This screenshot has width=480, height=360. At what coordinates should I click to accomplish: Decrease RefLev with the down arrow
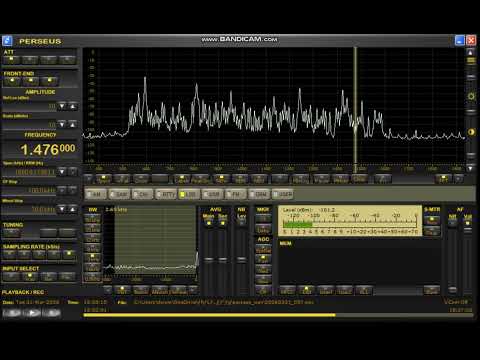(62, 106)
